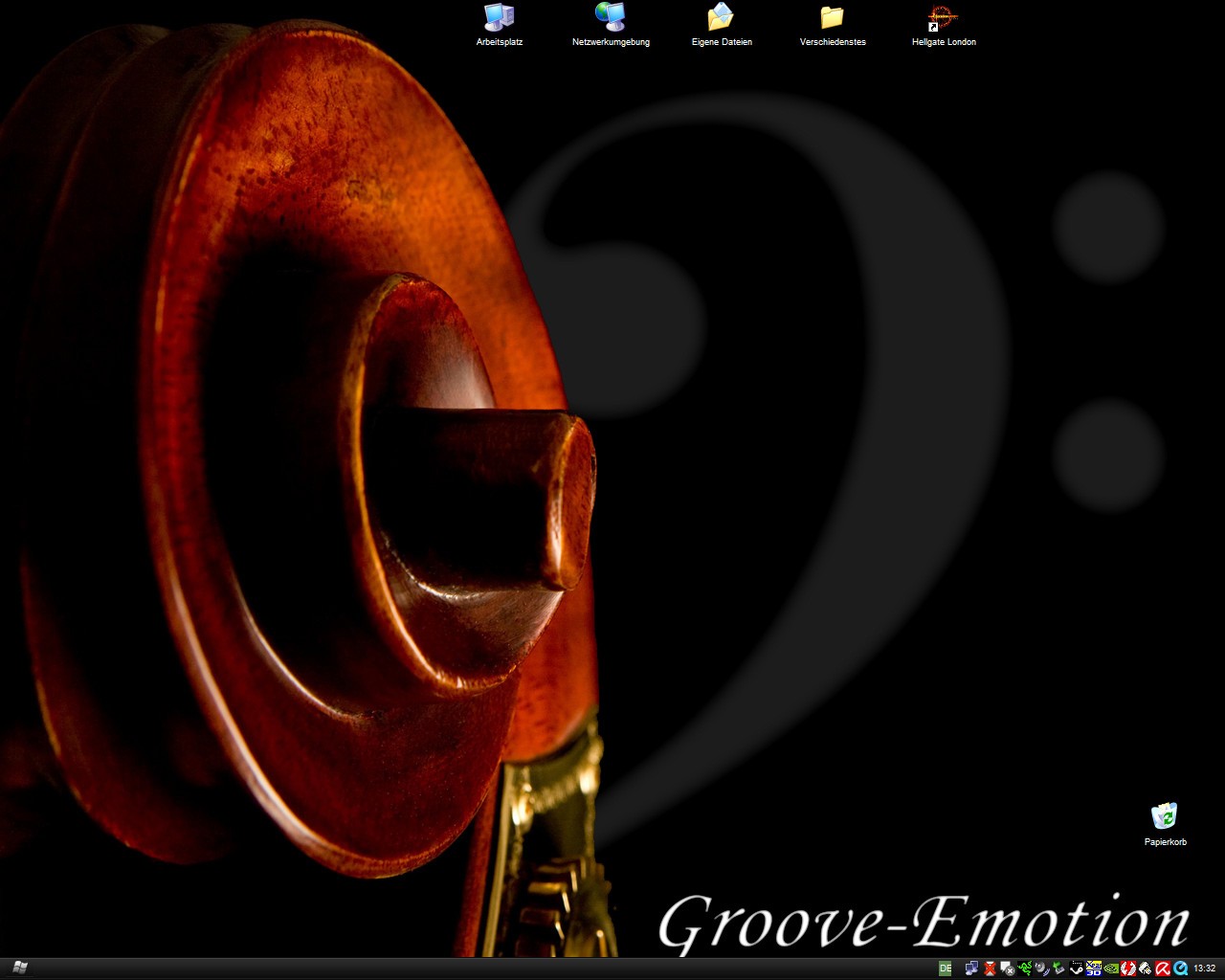Click the speaker audio tray icon
1225x980 pixels.
point(1042,969)
